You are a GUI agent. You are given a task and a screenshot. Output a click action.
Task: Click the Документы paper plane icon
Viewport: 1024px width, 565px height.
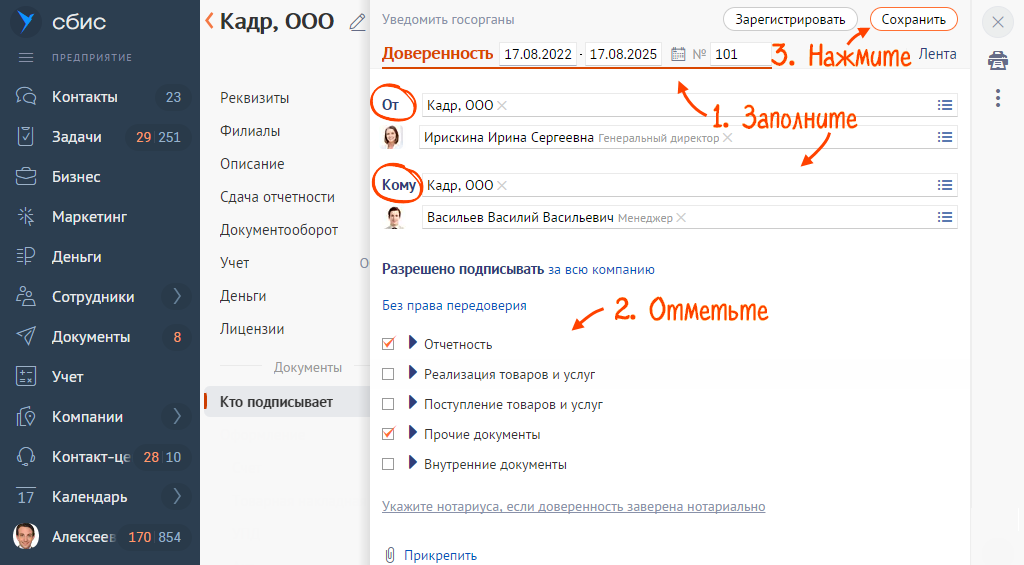[26, 336]
